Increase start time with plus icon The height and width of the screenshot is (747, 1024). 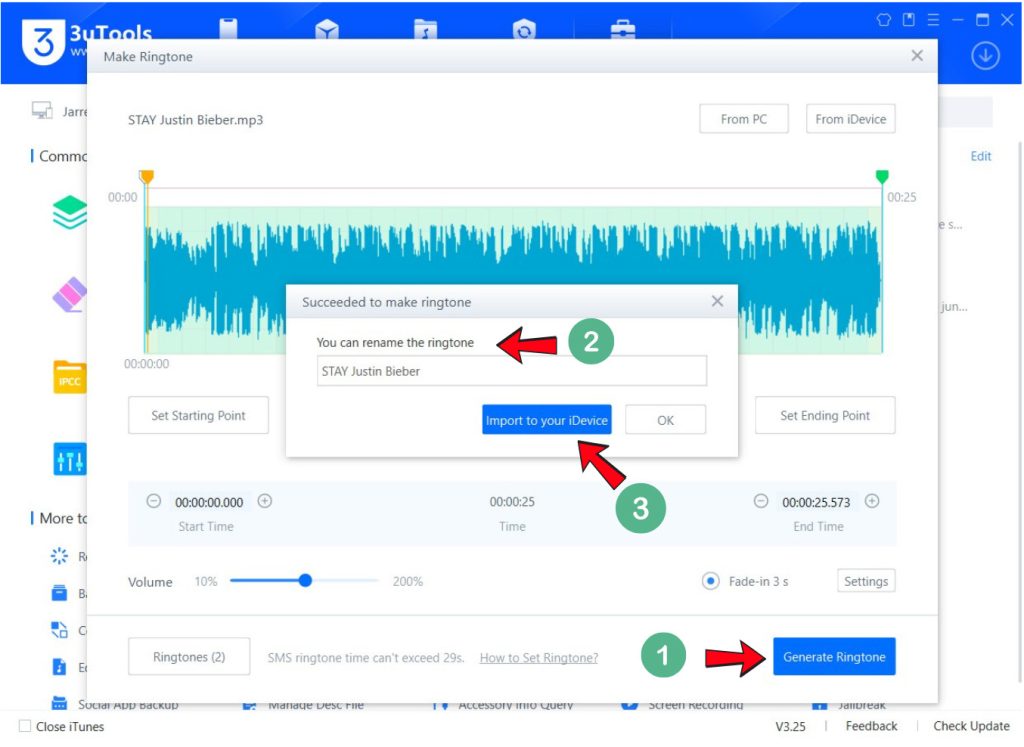click(264, 501)
